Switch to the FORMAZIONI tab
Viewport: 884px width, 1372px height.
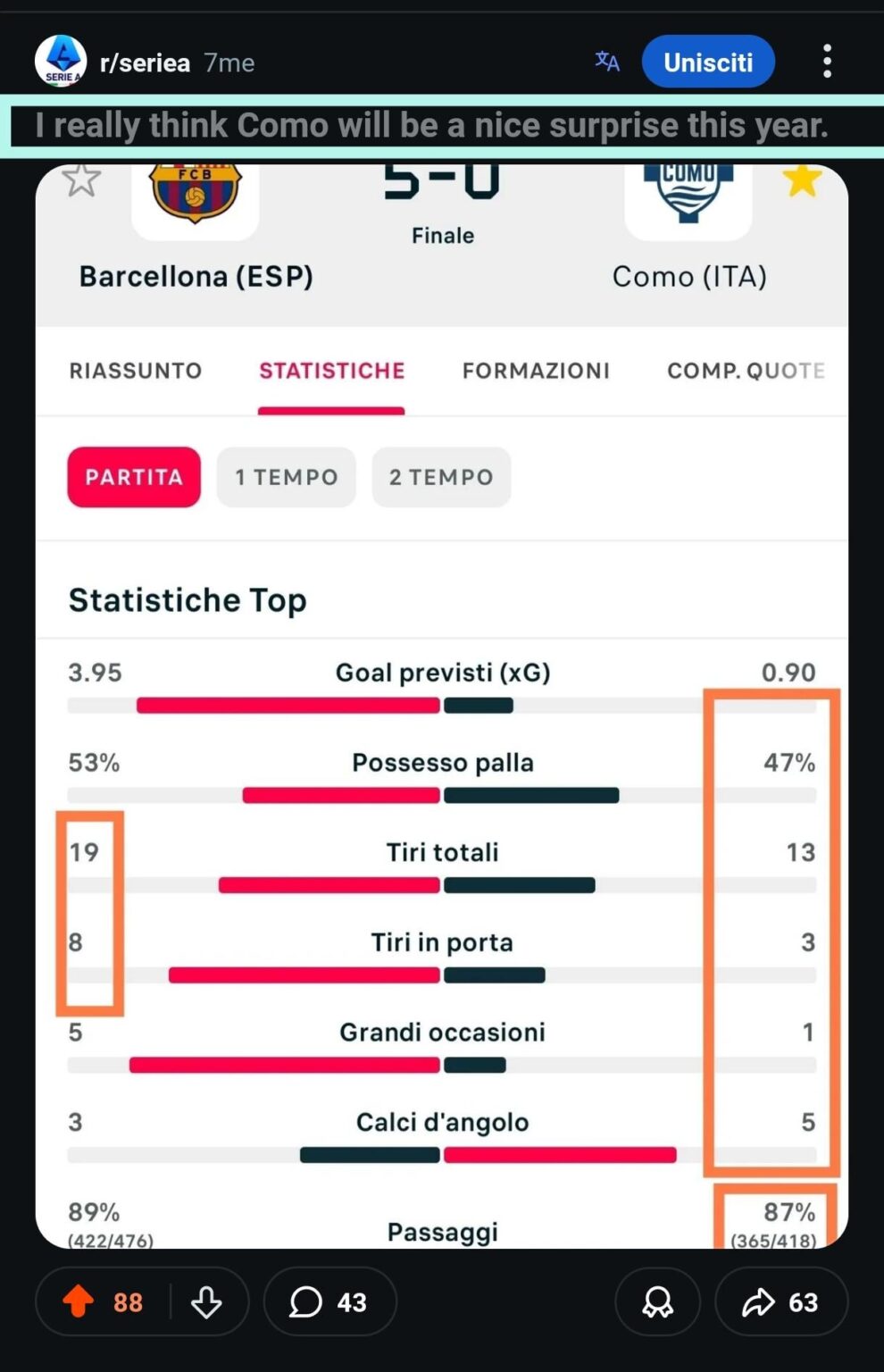click(536, 371)
